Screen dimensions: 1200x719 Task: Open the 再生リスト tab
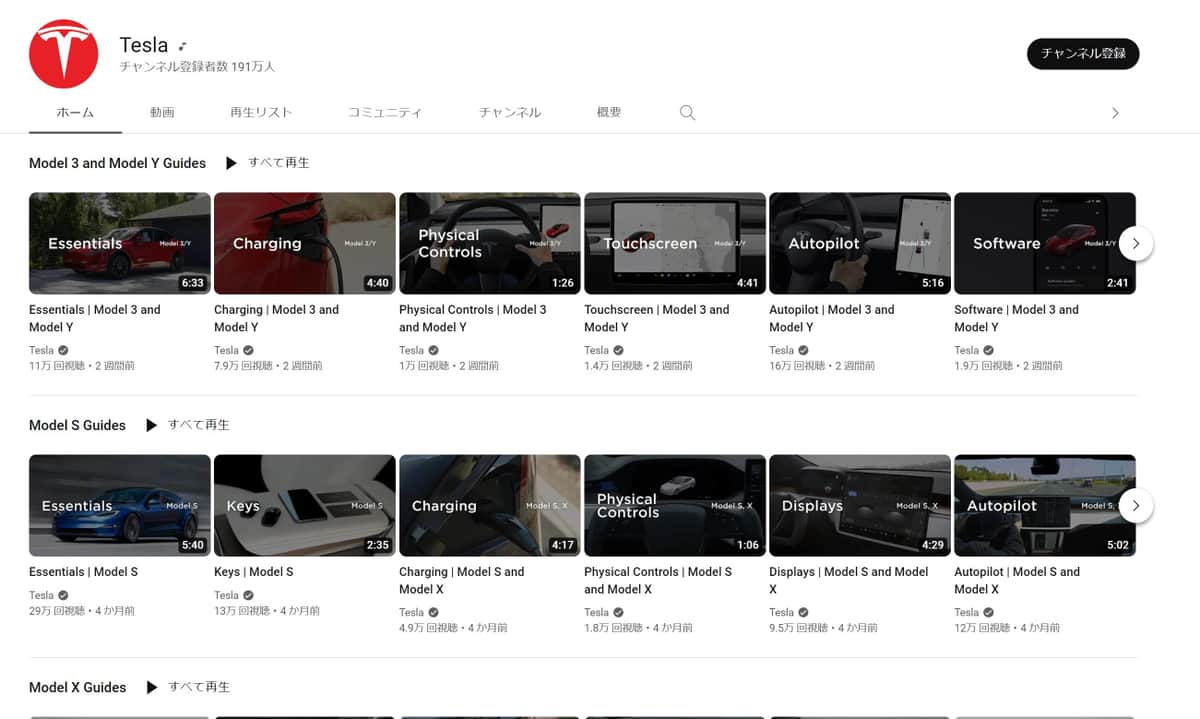[x=261, y=113]
